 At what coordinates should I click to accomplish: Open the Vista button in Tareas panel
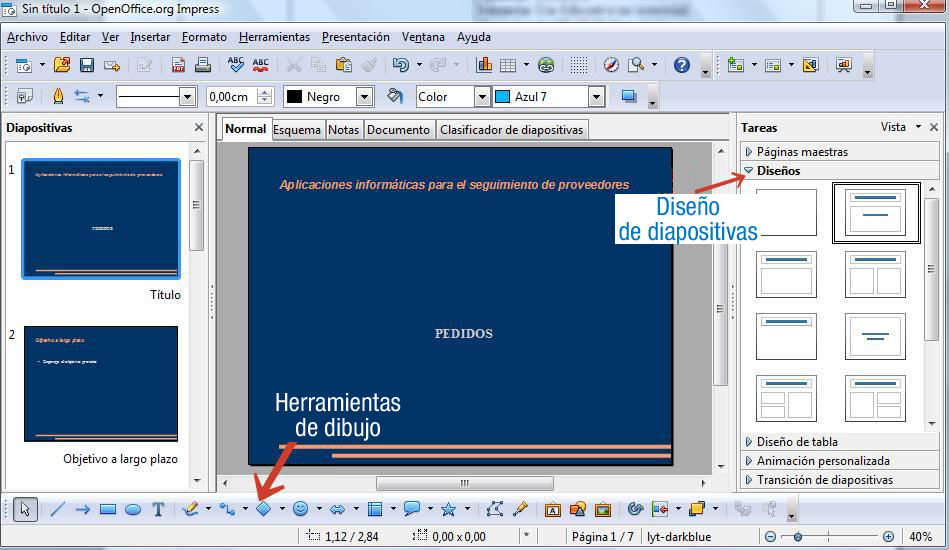pyautogui.click(x=900, y=127)
